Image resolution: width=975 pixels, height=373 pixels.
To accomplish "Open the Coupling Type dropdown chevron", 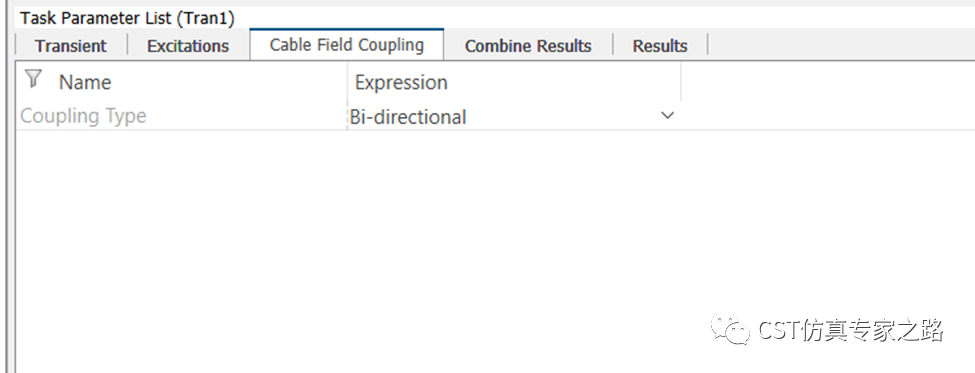I will (x=667, y=116).
